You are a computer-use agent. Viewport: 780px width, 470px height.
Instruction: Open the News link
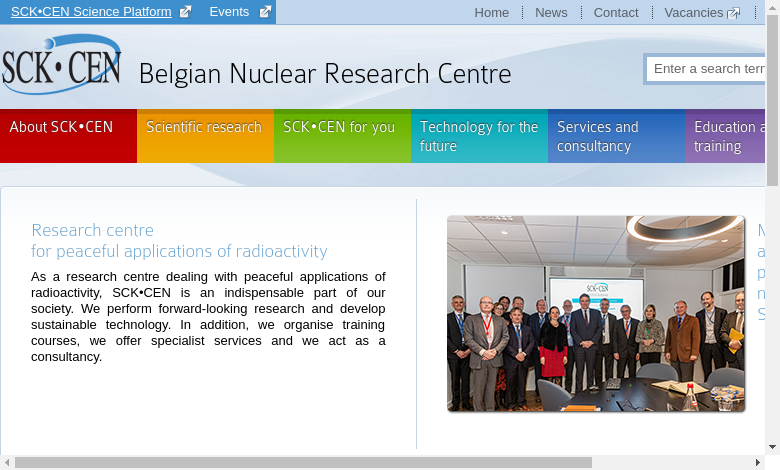tap(551, 12)
